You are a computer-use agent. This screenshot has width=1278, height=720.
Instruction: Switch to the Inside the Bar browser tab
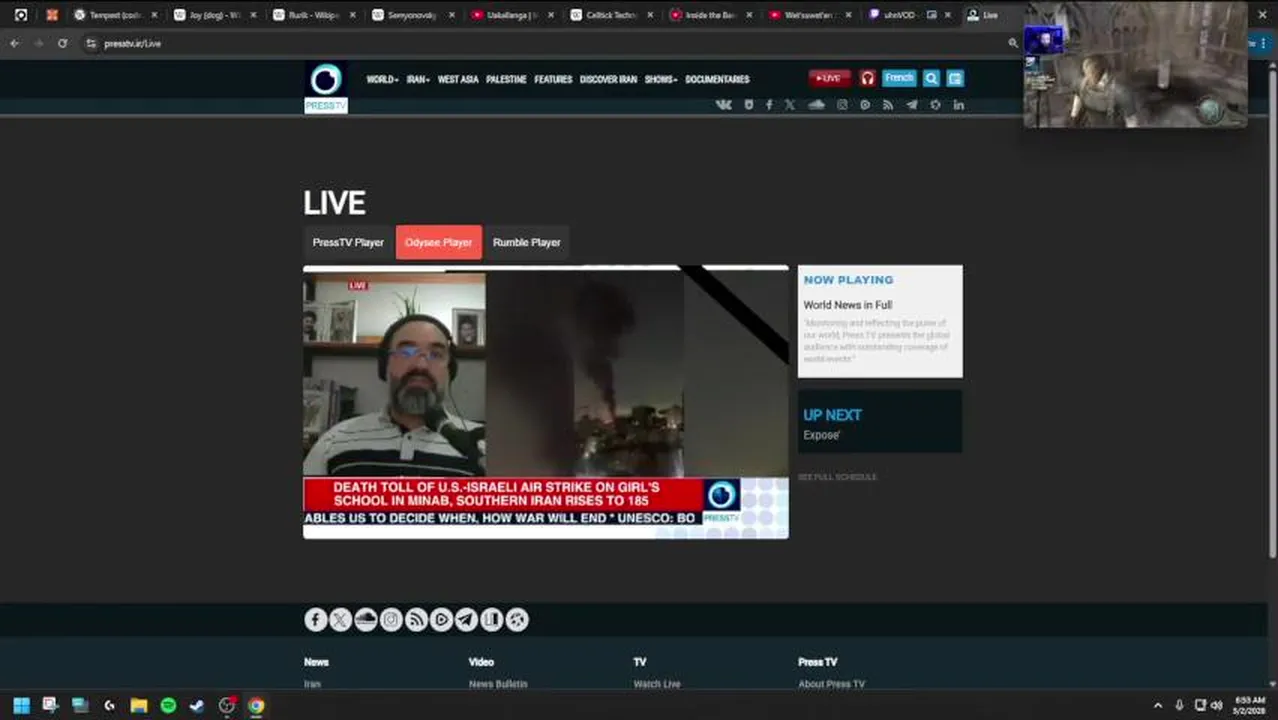click(x=710, y=15)
